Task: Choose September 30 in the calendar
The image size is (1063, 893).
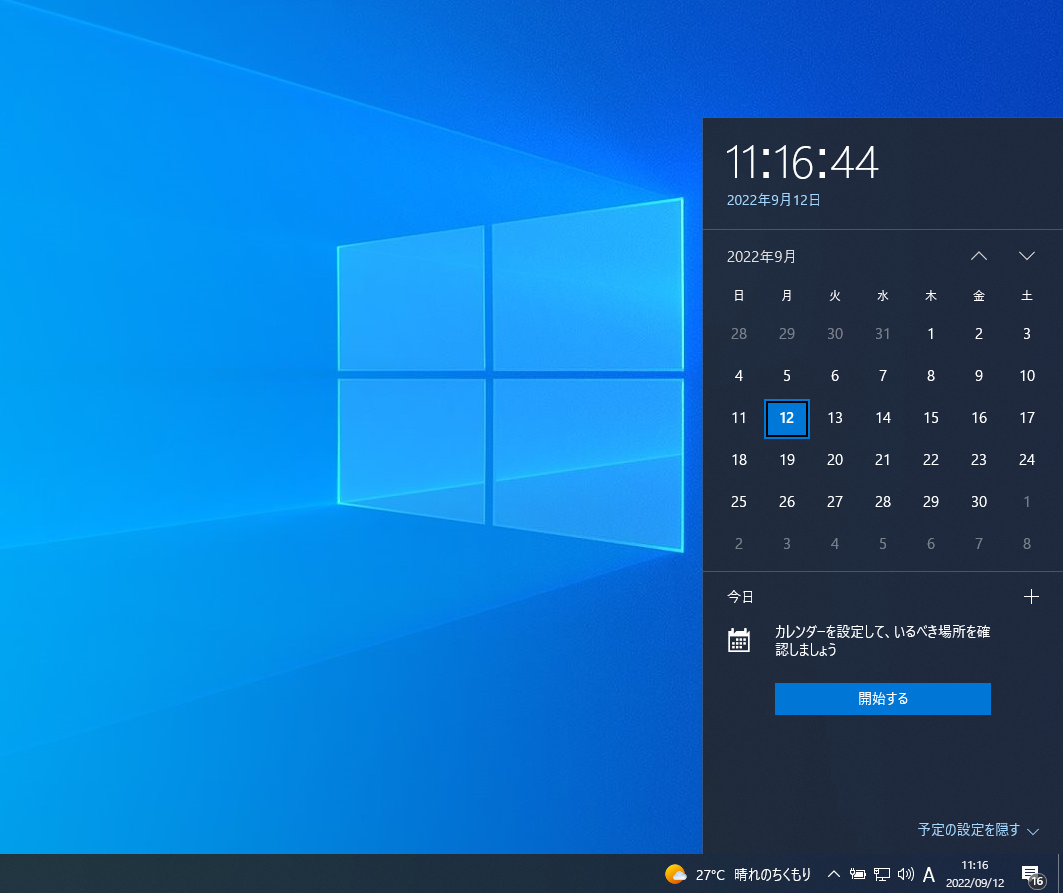Action: [x=979, y=502]
